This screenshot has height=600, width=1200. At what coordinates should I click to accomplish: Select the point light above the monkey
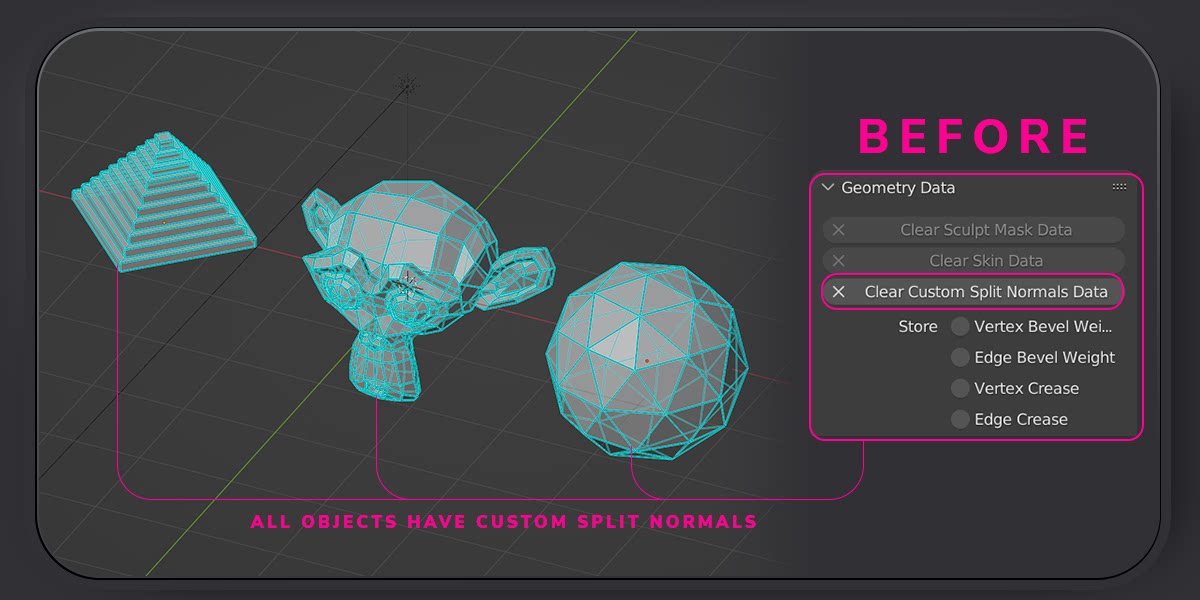coord(407,84)
